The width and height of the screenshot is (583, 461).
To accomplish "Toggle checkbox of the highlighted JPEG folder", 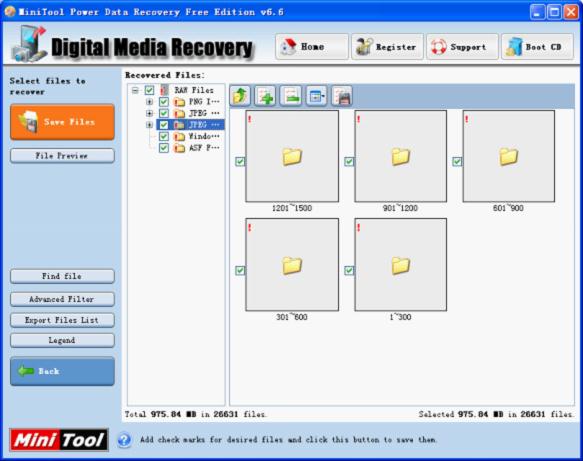I will (x=164, y=125).
